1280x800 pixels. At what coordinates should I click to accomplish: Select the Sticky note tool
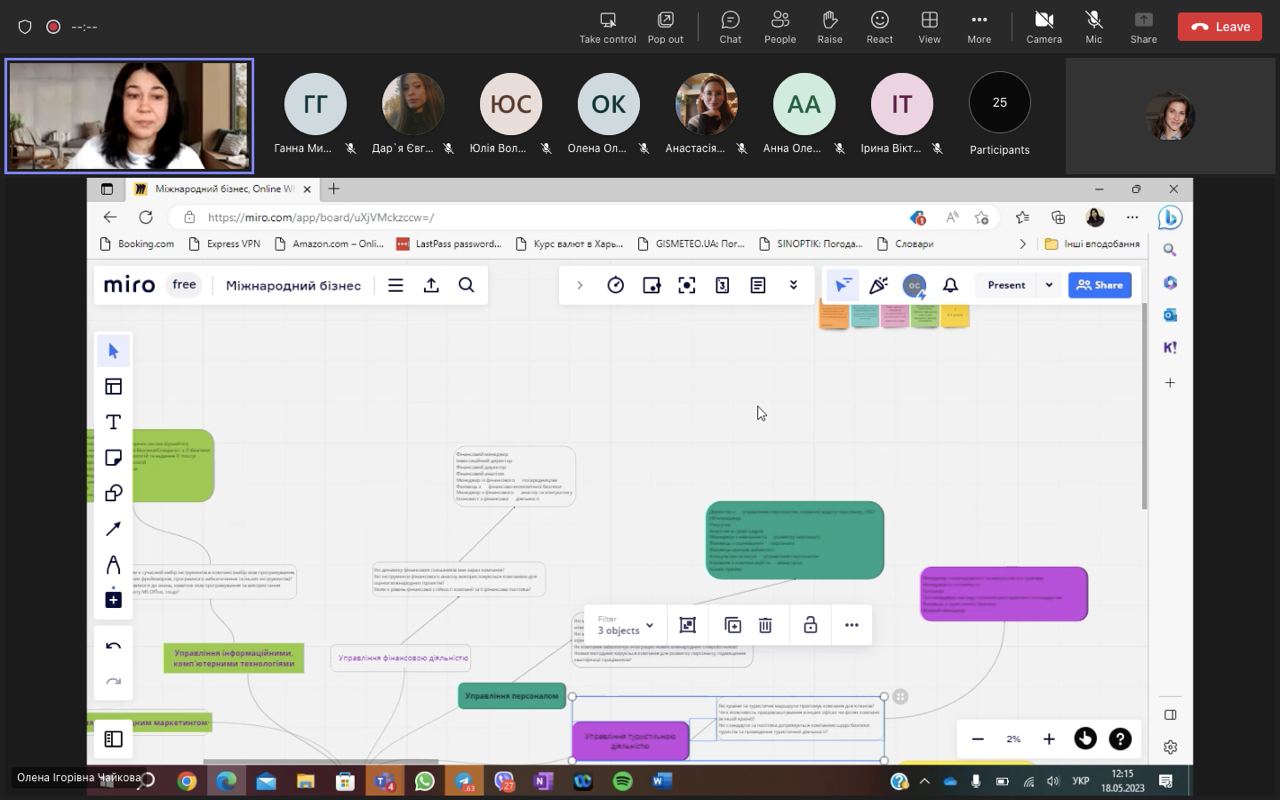113,458
